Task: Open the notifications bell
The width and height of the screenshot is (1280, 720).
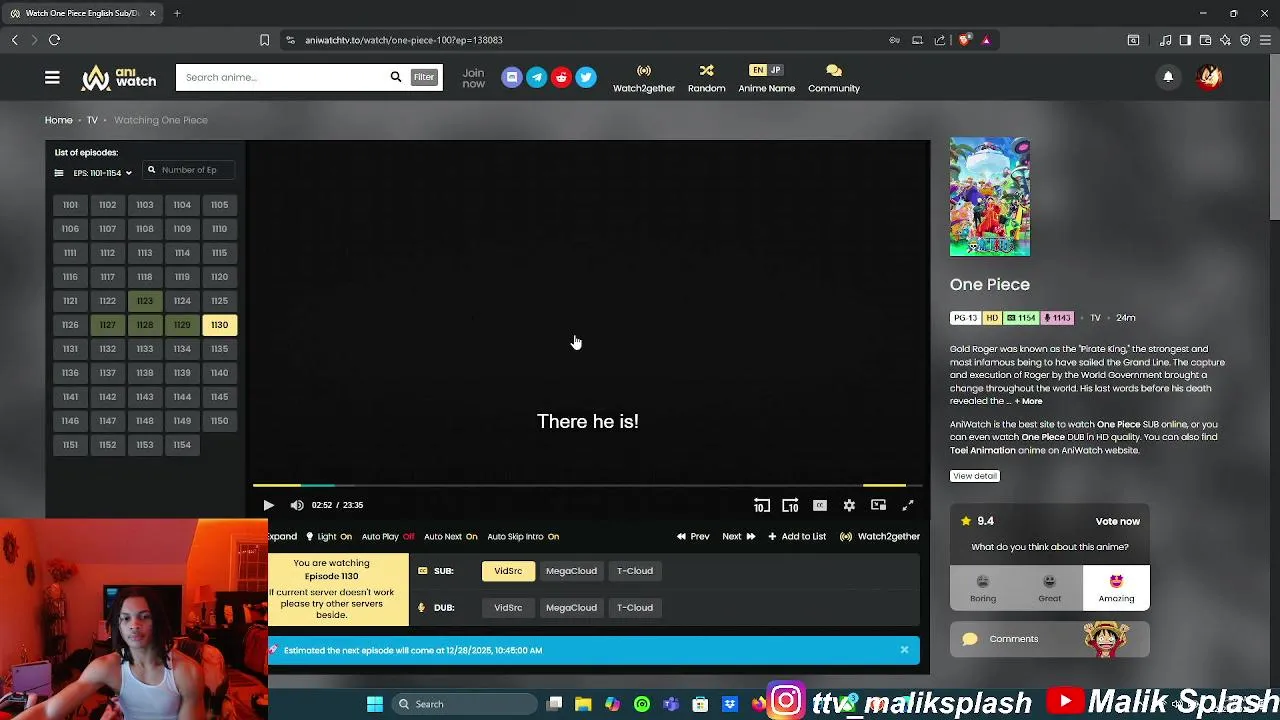Action: pos(1168,77)
